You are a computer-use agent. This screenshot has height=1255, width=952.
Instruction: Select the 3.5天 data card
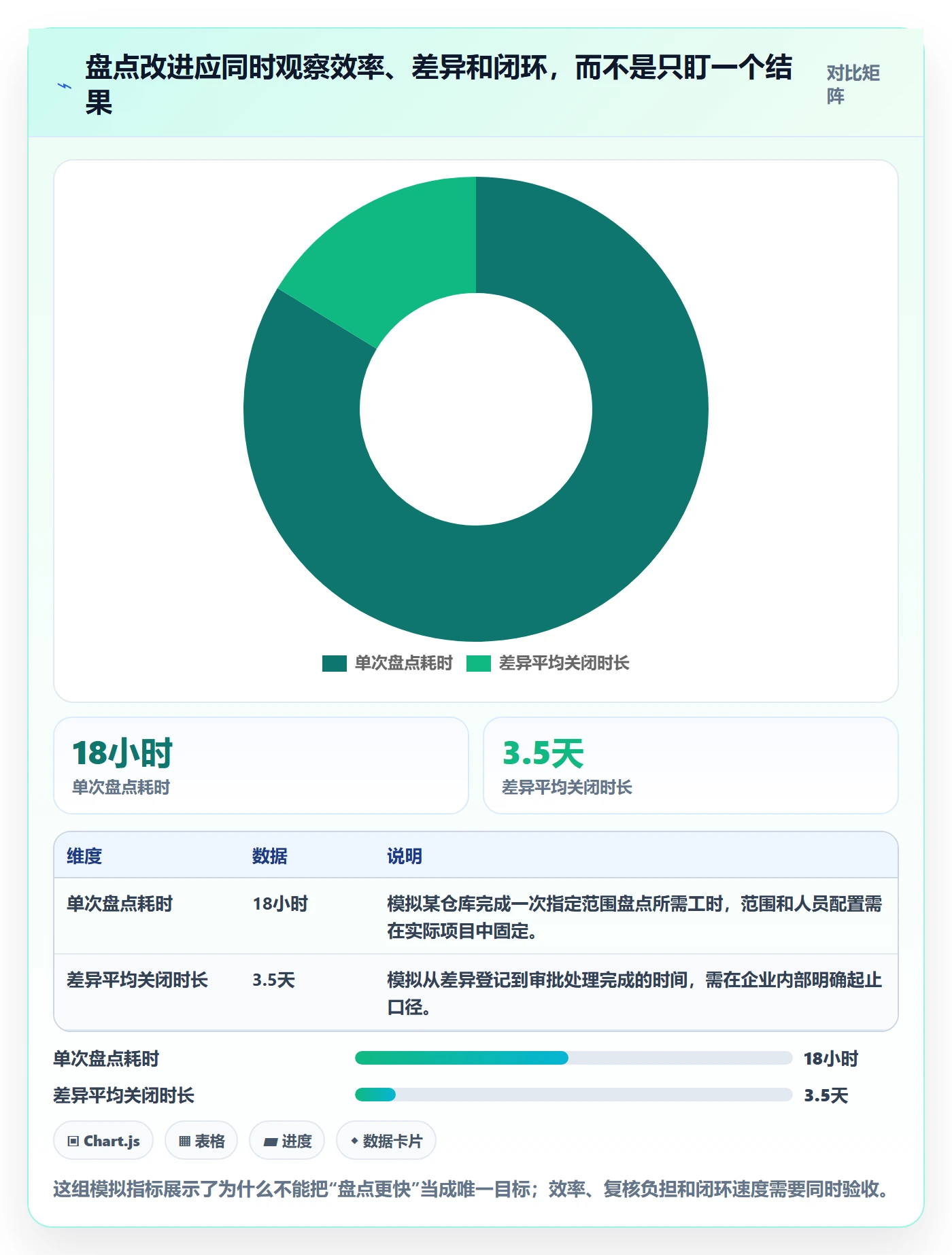(691, 766)
